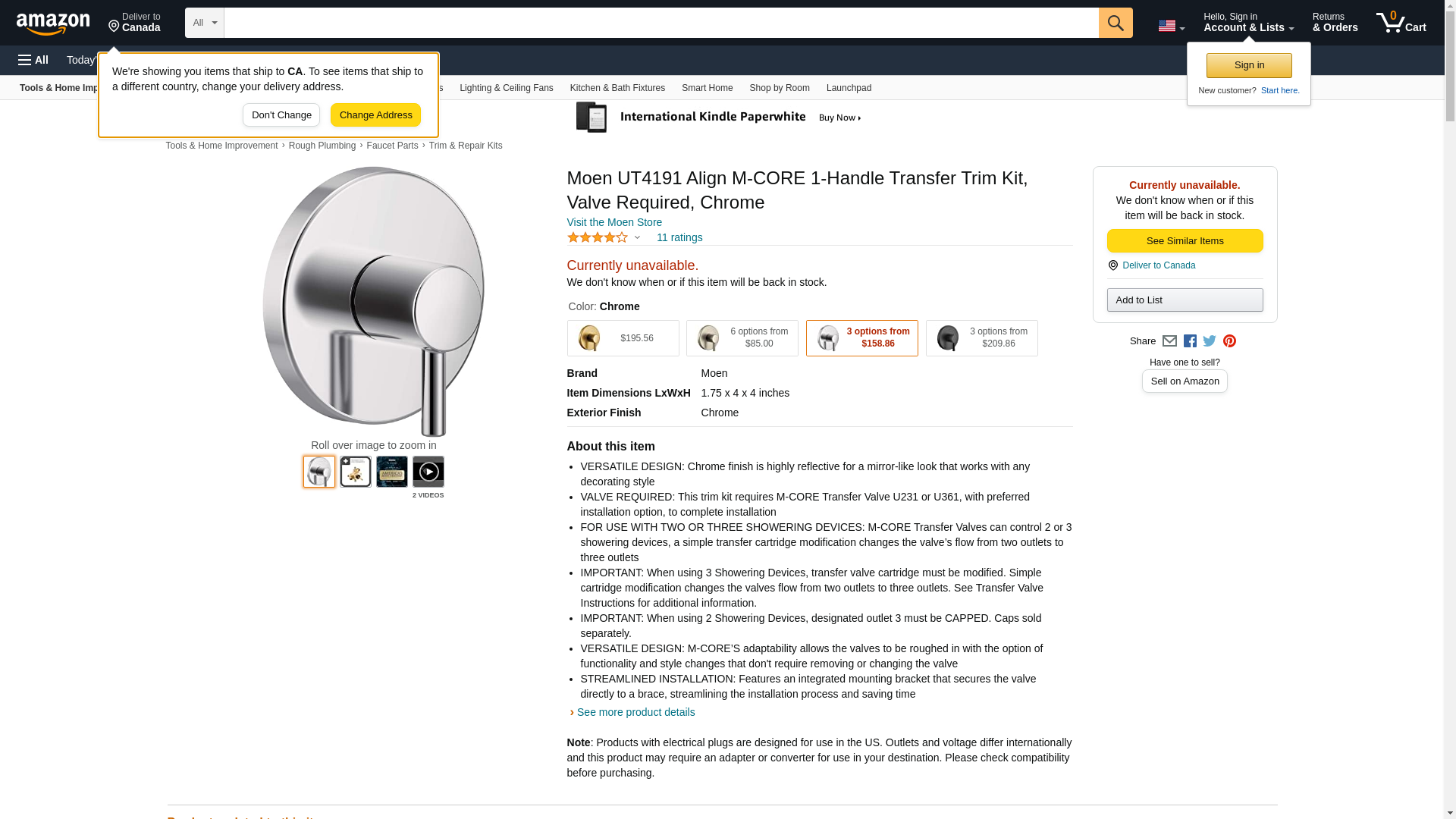Viewport: 1456px width, 819px height.
Task: Open the shopping cart
Action: pyautogui.click(x=1401, y=23)
